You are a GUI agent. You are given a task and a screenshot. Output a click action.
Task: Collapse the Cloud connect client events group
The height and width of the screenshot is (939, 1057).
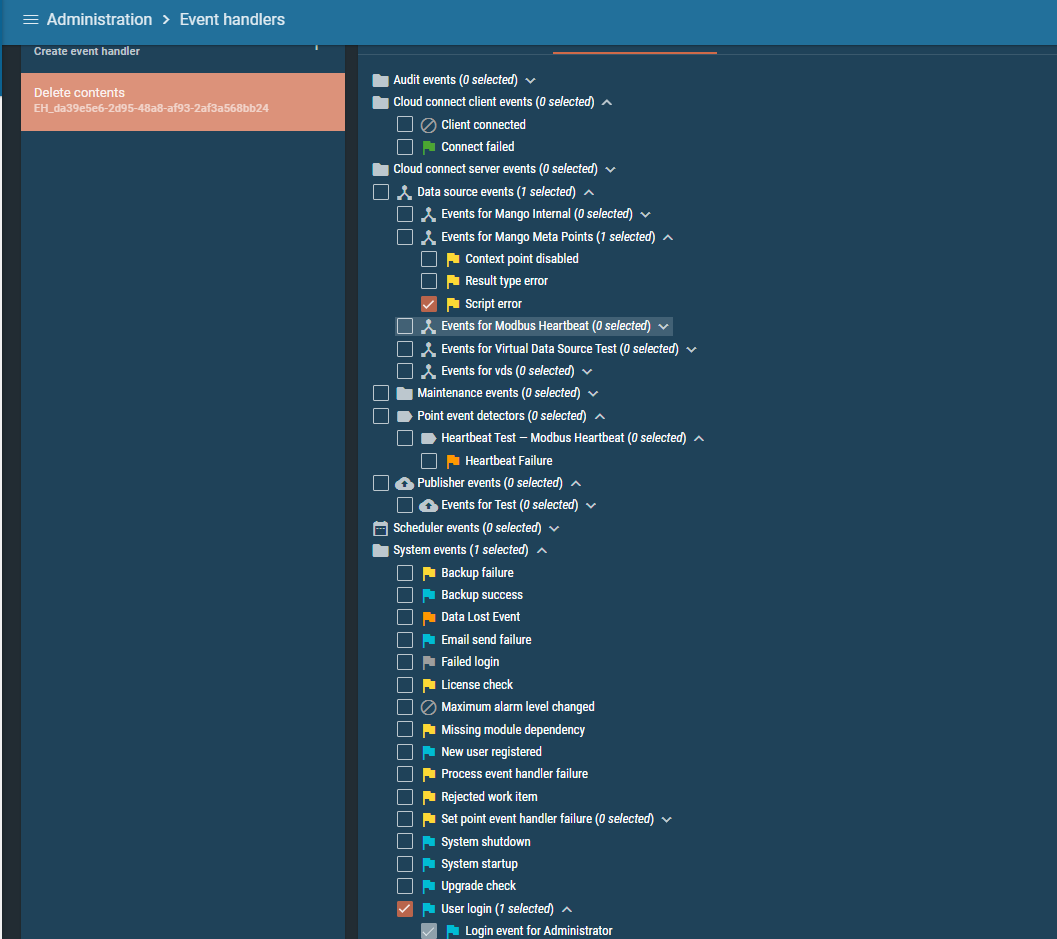click(607, 102)
